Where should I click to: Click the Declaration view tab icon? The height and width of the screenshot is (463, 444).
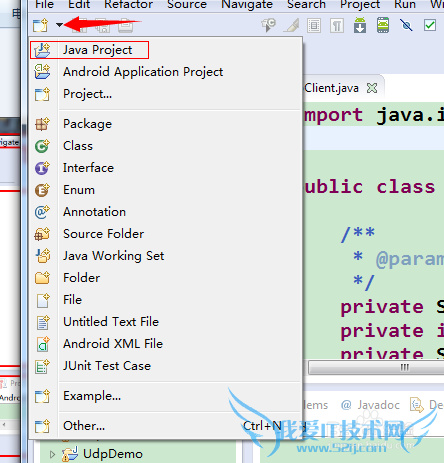(417, 405)
